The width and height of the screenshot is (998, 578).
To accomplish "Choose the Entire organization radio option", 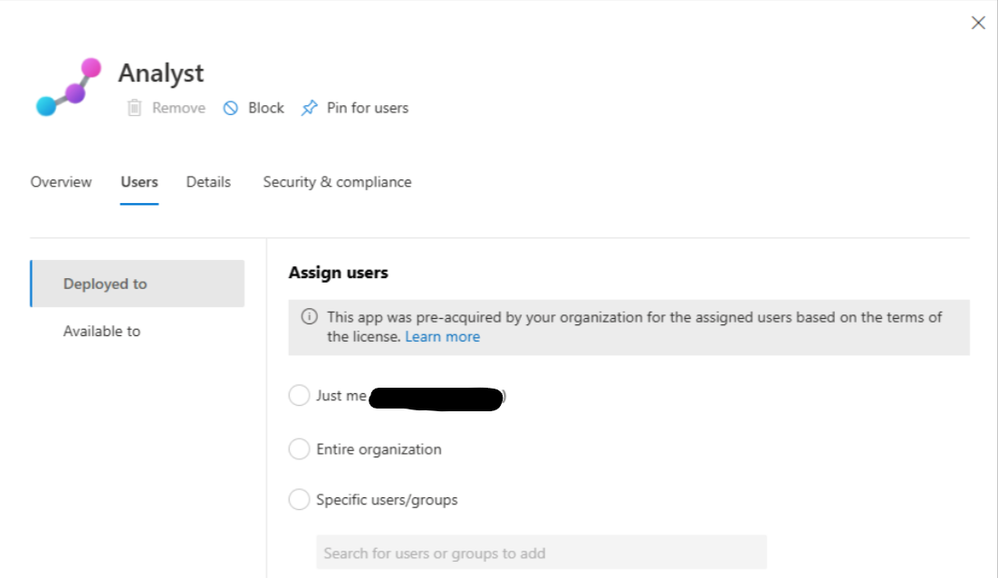I will [299, 450].
